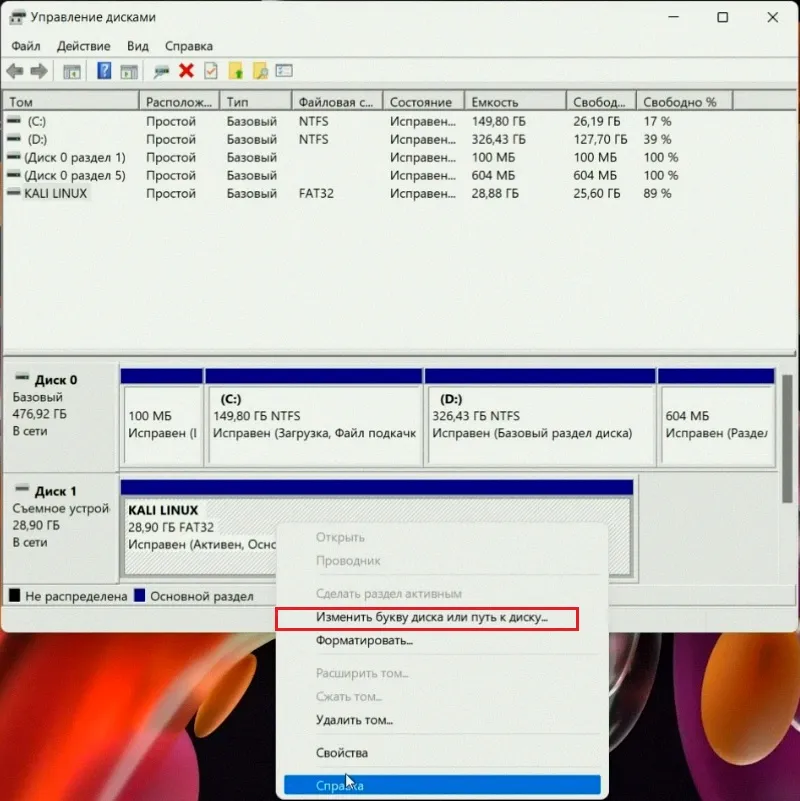Viewport: 800px width, 801px height.
Task: Select highlighted Справка in context menu
Action: tap(442, 785)
